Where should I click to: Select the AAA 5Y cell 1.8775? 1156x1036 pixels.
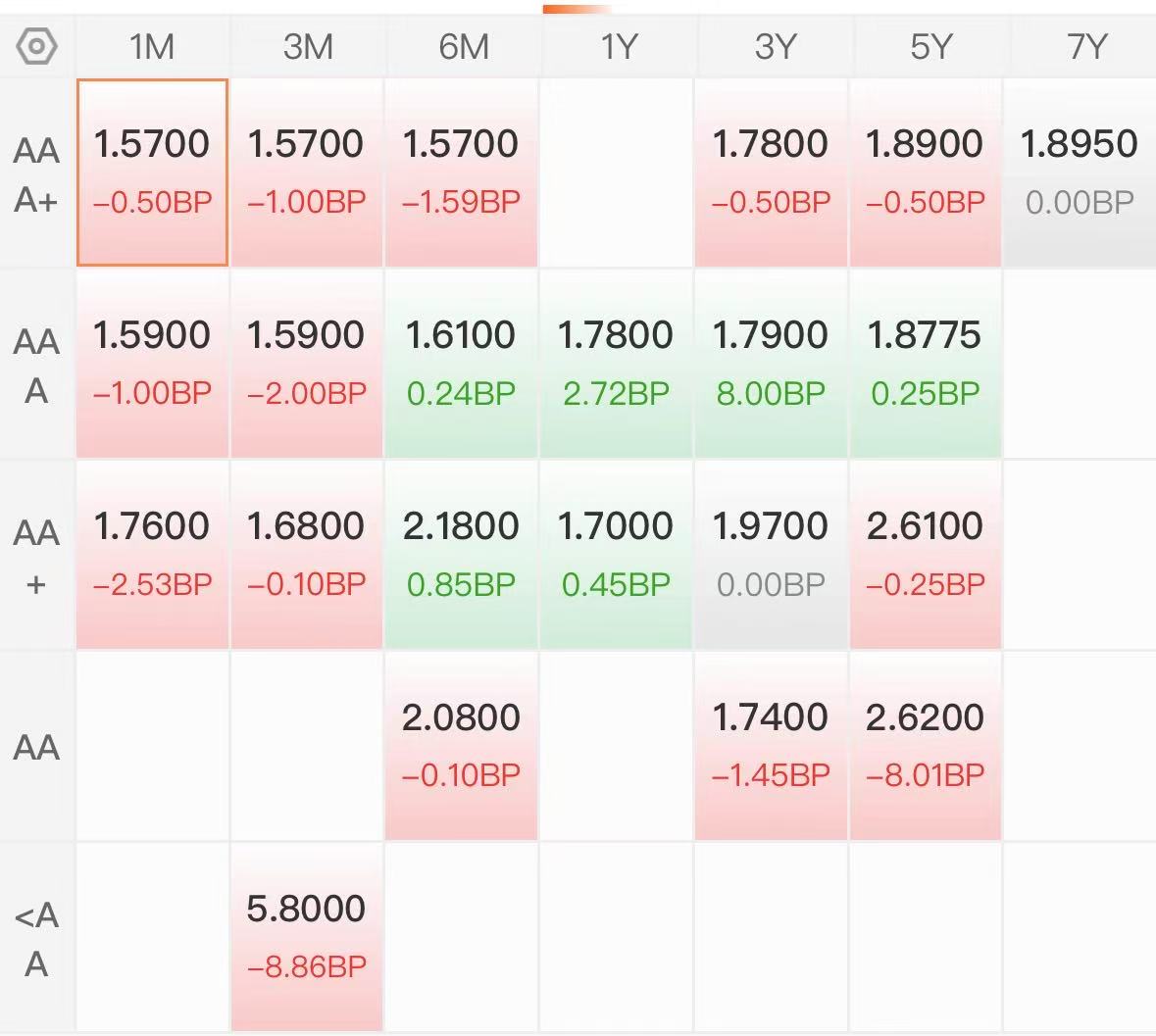pyautogui.click(x=926, y=364)
